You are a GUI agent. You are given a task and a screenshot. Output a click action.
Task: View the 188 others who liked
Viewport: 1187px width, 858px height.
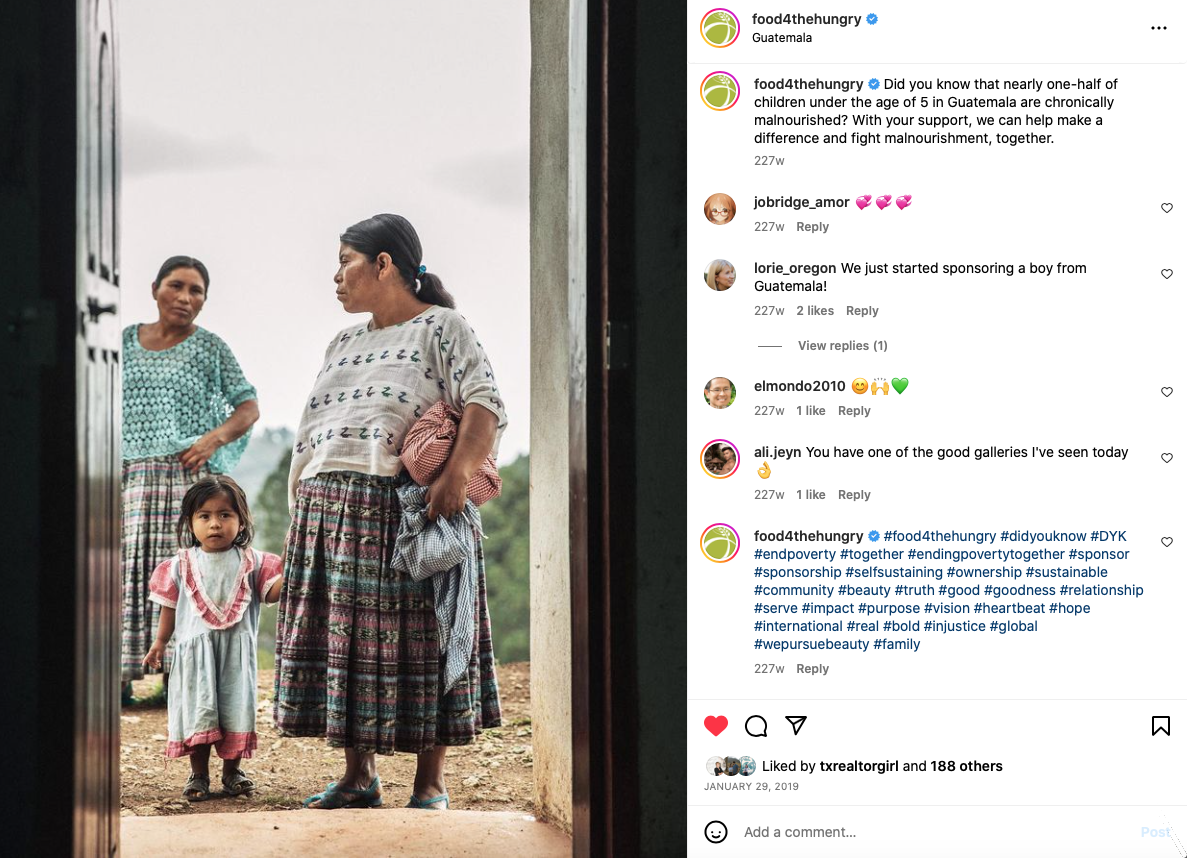966,766
